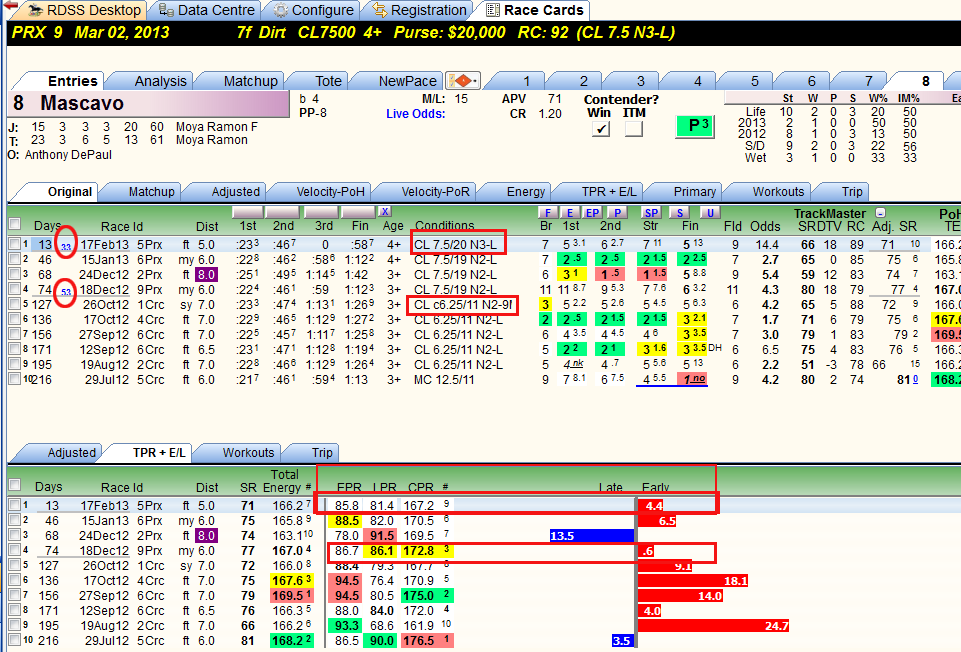Open the Data Centre tab
Screen dimensions: 961x652
click(207, 10)
